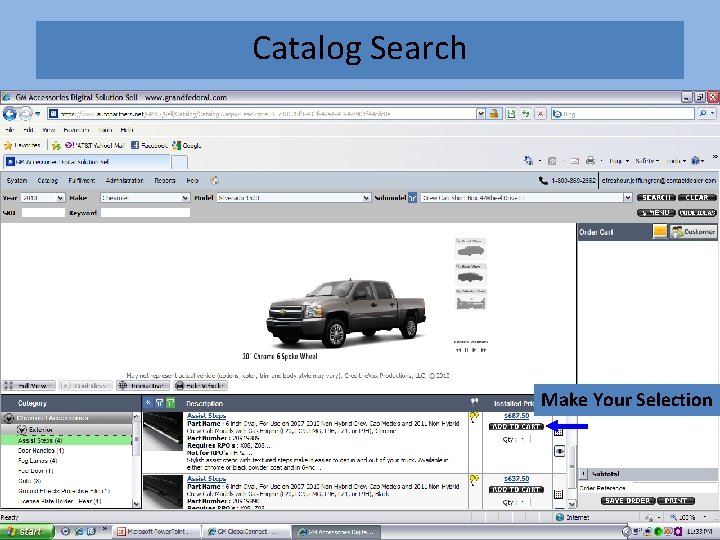Select Door Handles (1) category
The height and width of the screenshot is (540, 720).
(x=41, y=450)
